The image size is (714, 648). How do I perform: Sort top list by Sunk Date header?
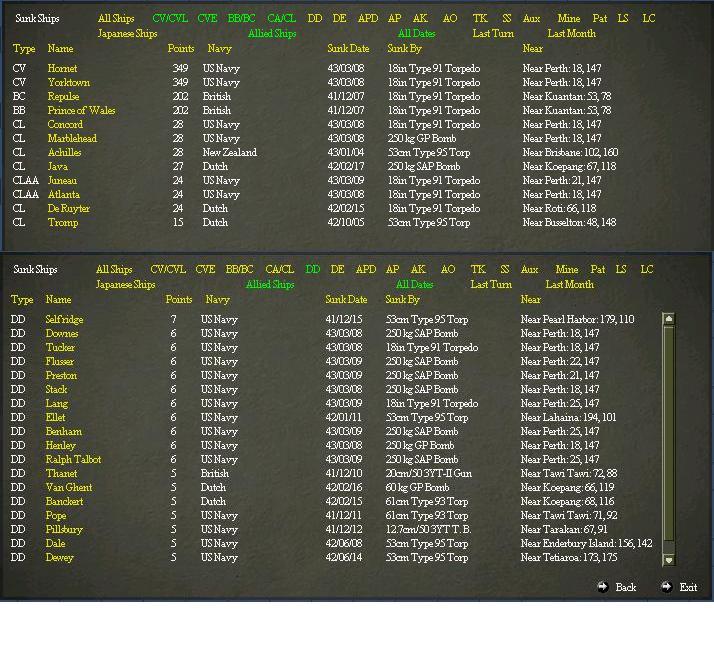pos(348,49)
